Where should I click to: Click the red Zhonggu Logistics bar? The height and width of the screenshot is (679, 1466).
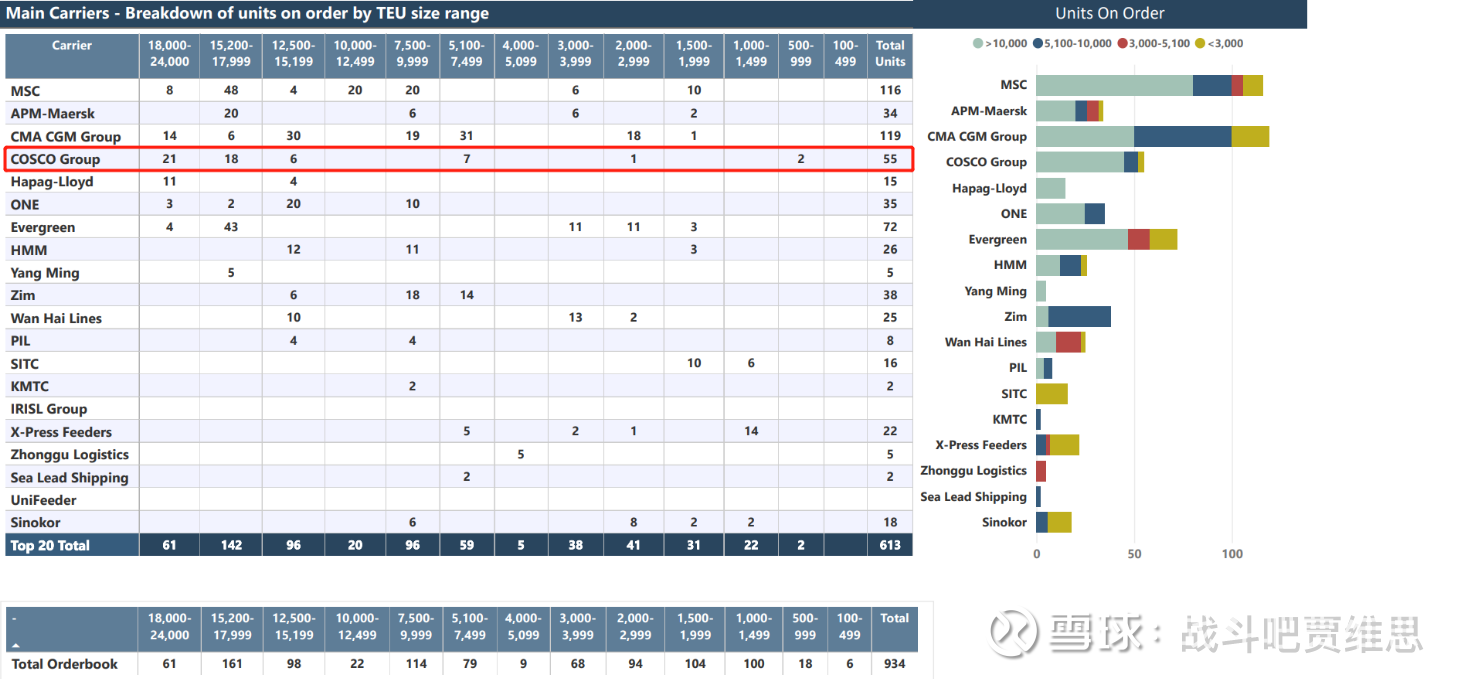click(x=1041, y=470)
